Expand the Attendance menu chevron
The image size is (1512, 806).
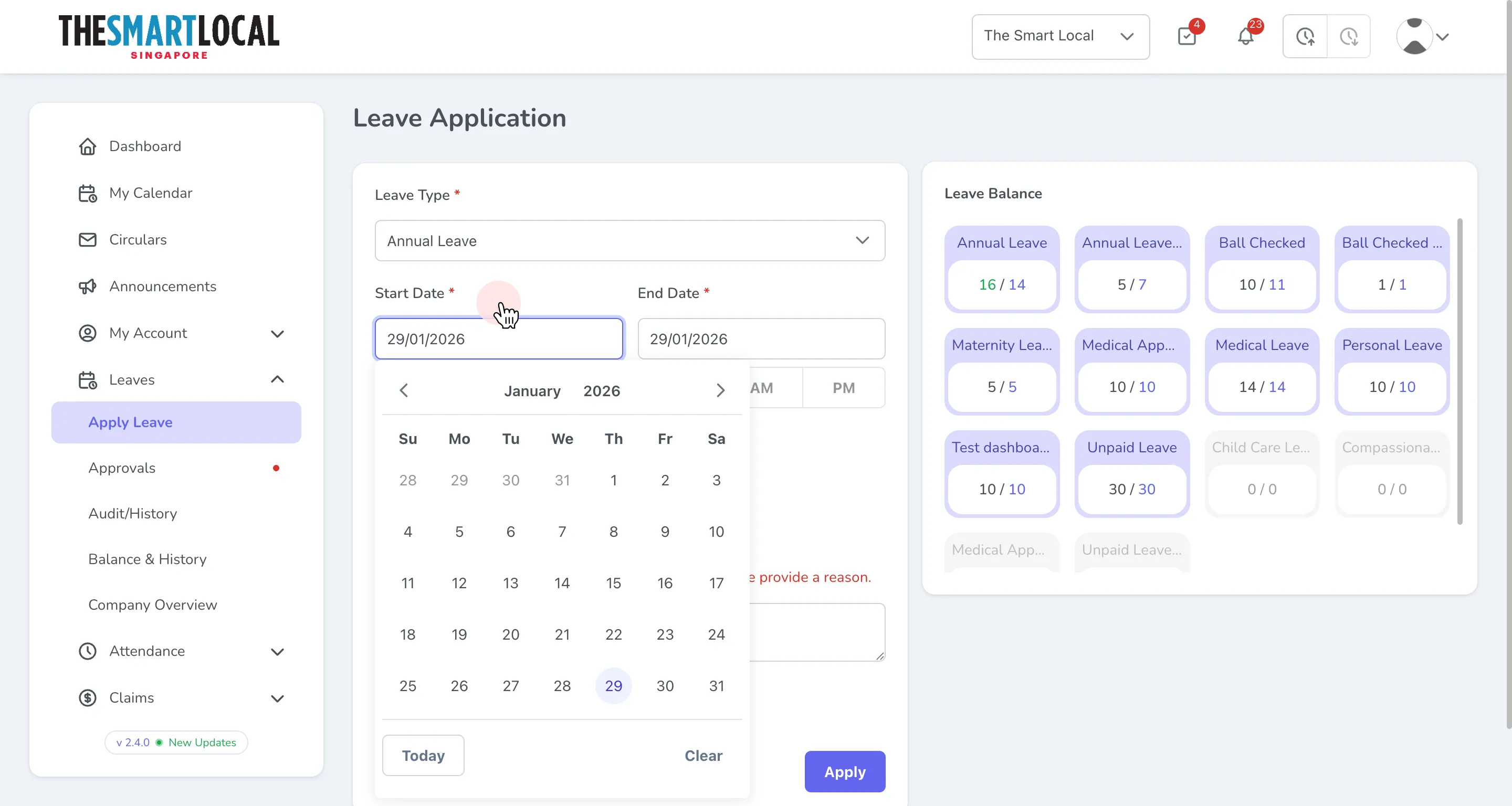coord(277,652)
